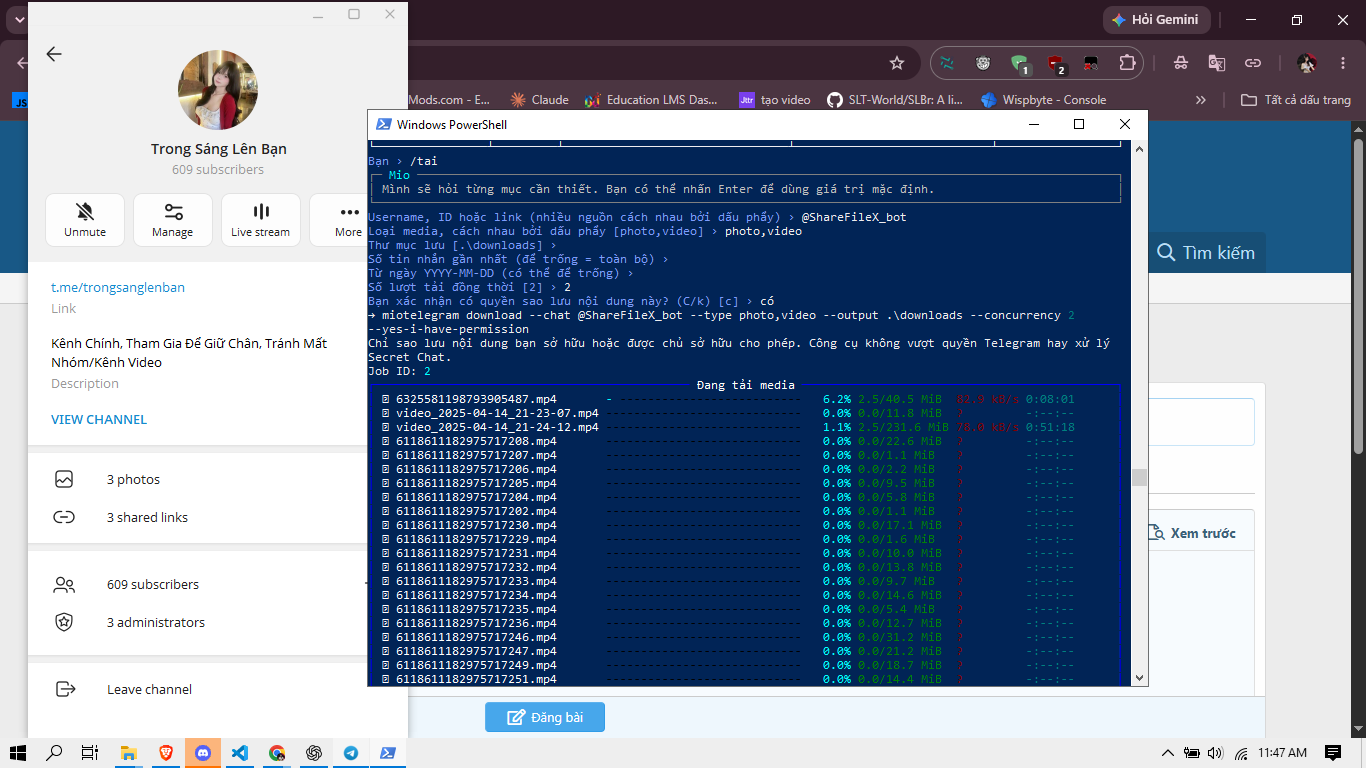The height and width of the screenshot is (768, 1366).
Task: Switch to Telegram on the taskbar
Action: pyautogui.click(x=351, y=752)
